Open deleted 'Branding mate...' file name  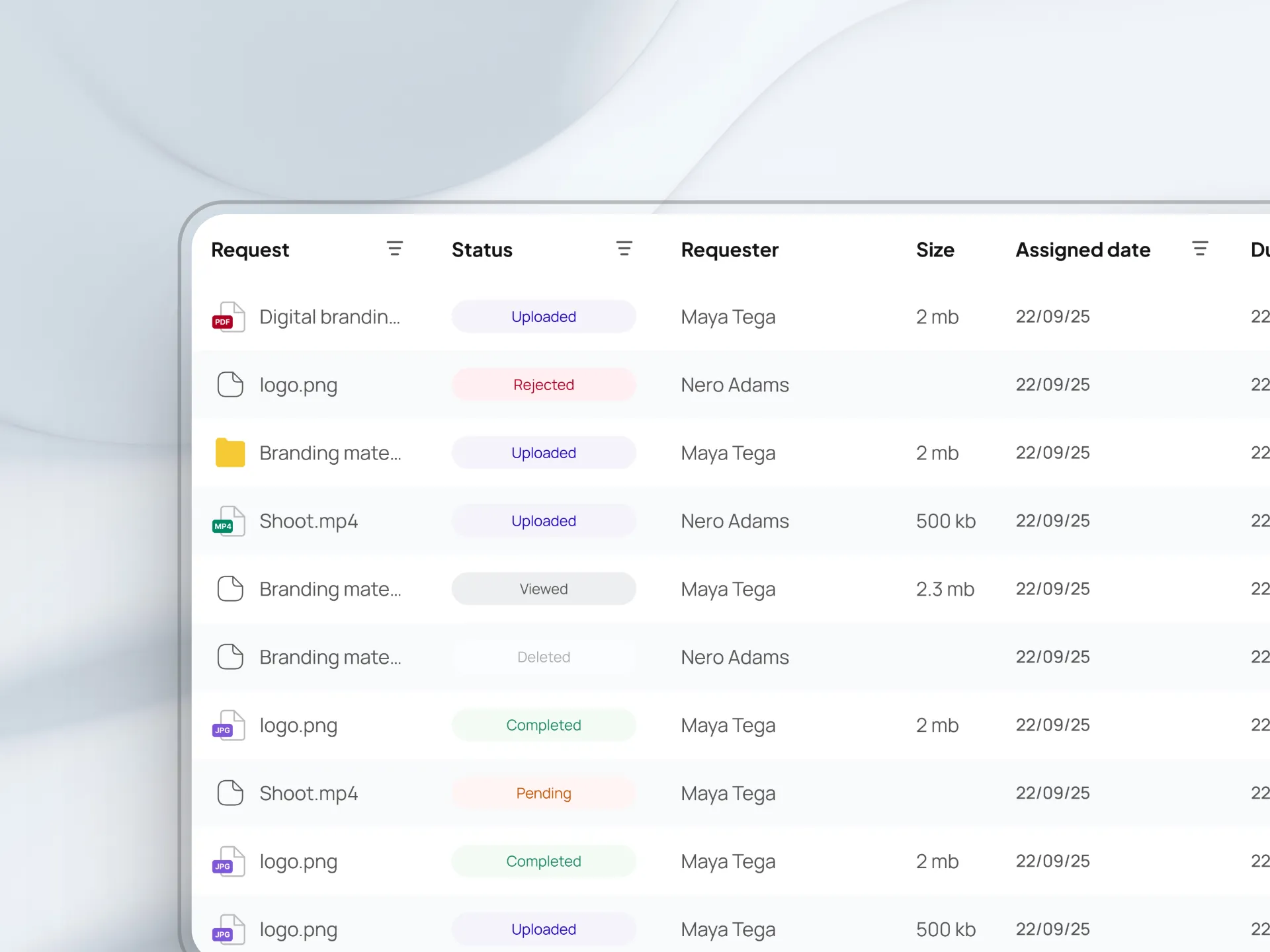point(330,658)
